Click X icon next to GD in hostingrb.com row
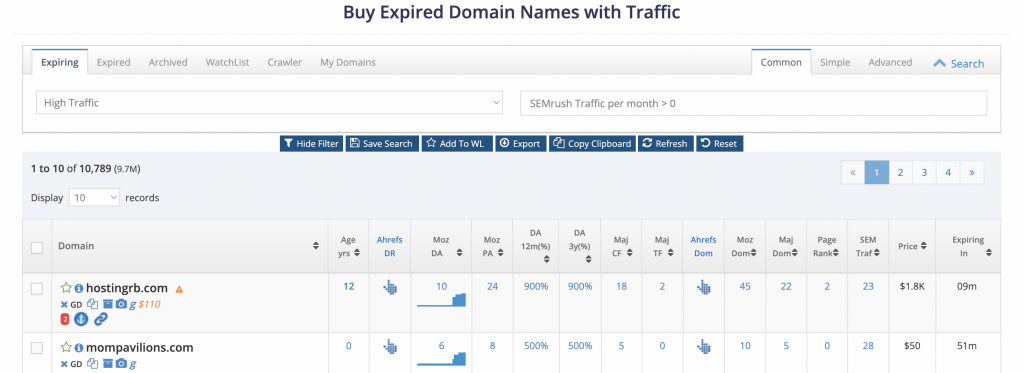The height and width of the screenshot is (373, 1024). coord(64,304)
